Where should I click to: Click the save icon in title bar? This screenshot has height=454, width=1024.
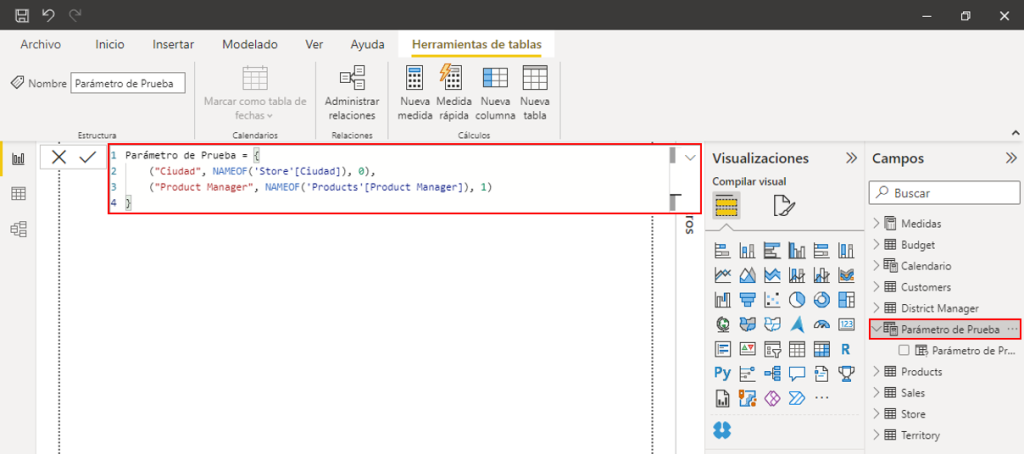pos(22,14)
